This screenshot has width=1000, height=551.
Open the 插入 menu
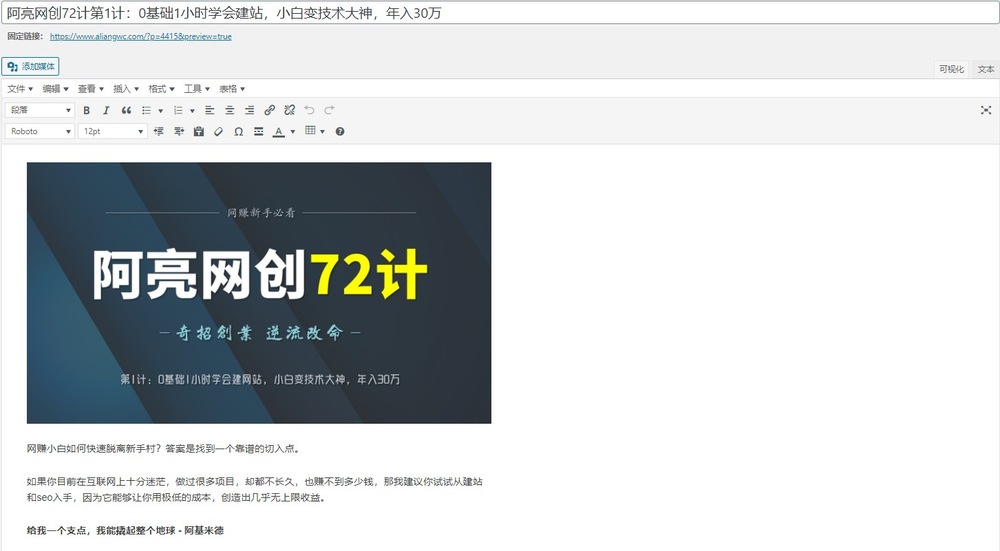(x=126, y=89)
